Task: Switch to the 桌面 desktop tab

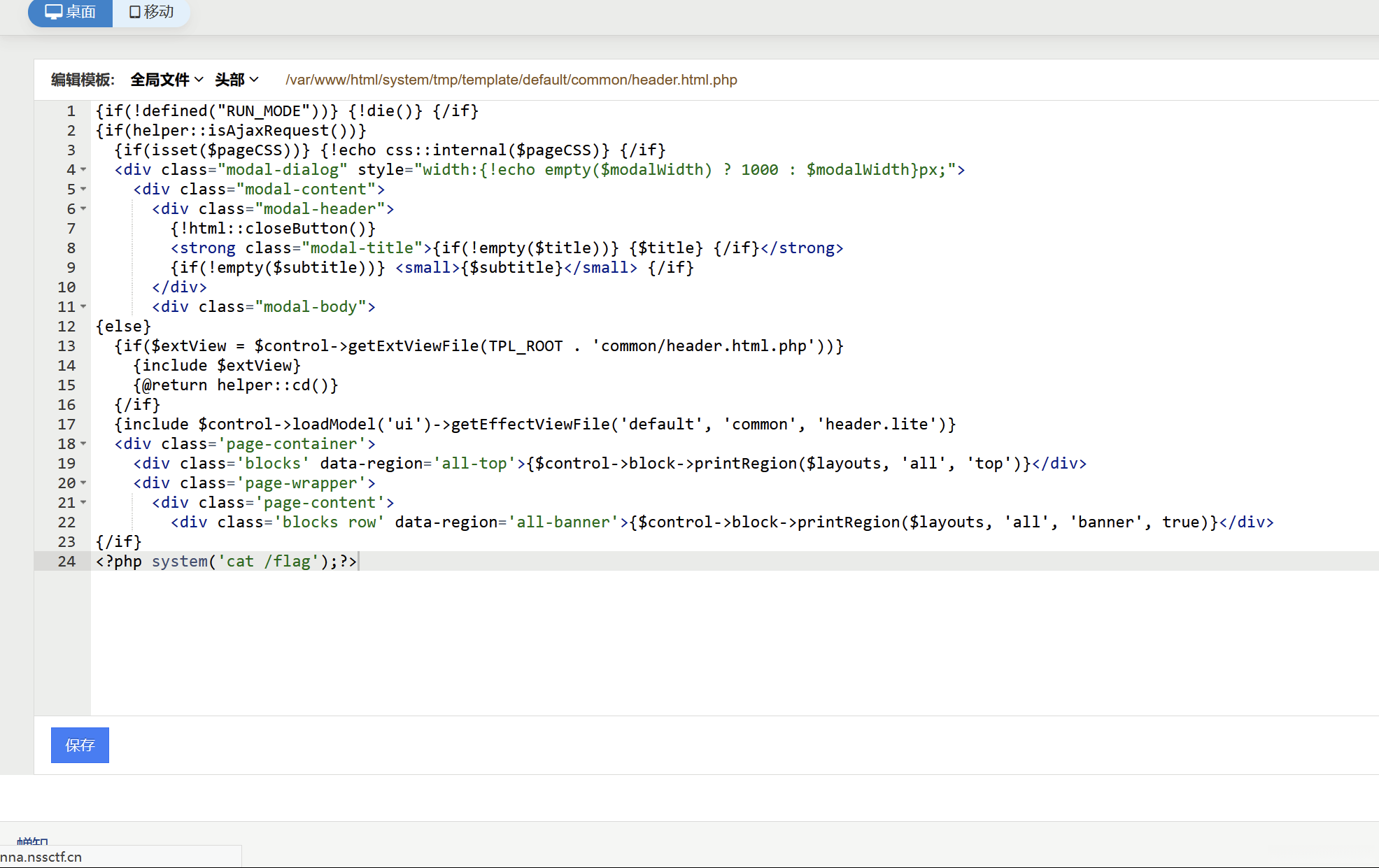Action: point(70,12)
